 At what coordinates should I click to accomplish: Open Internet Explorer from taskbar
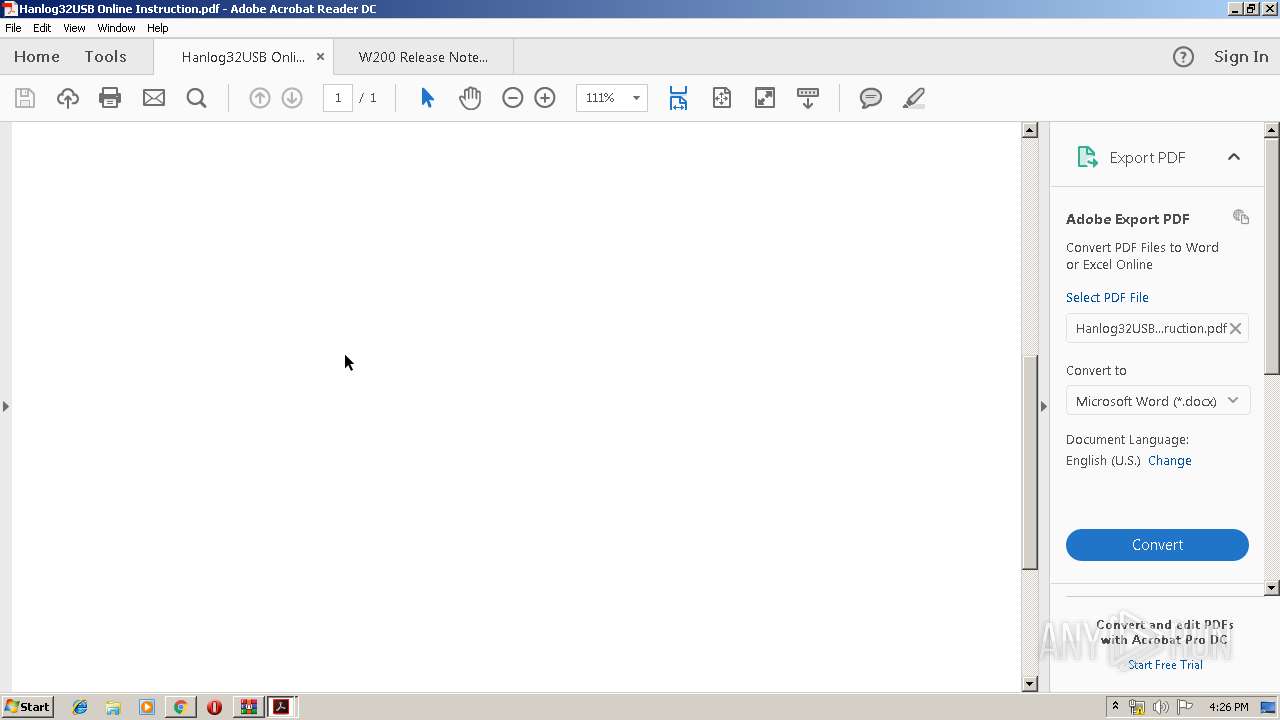[x=80, y=707]
